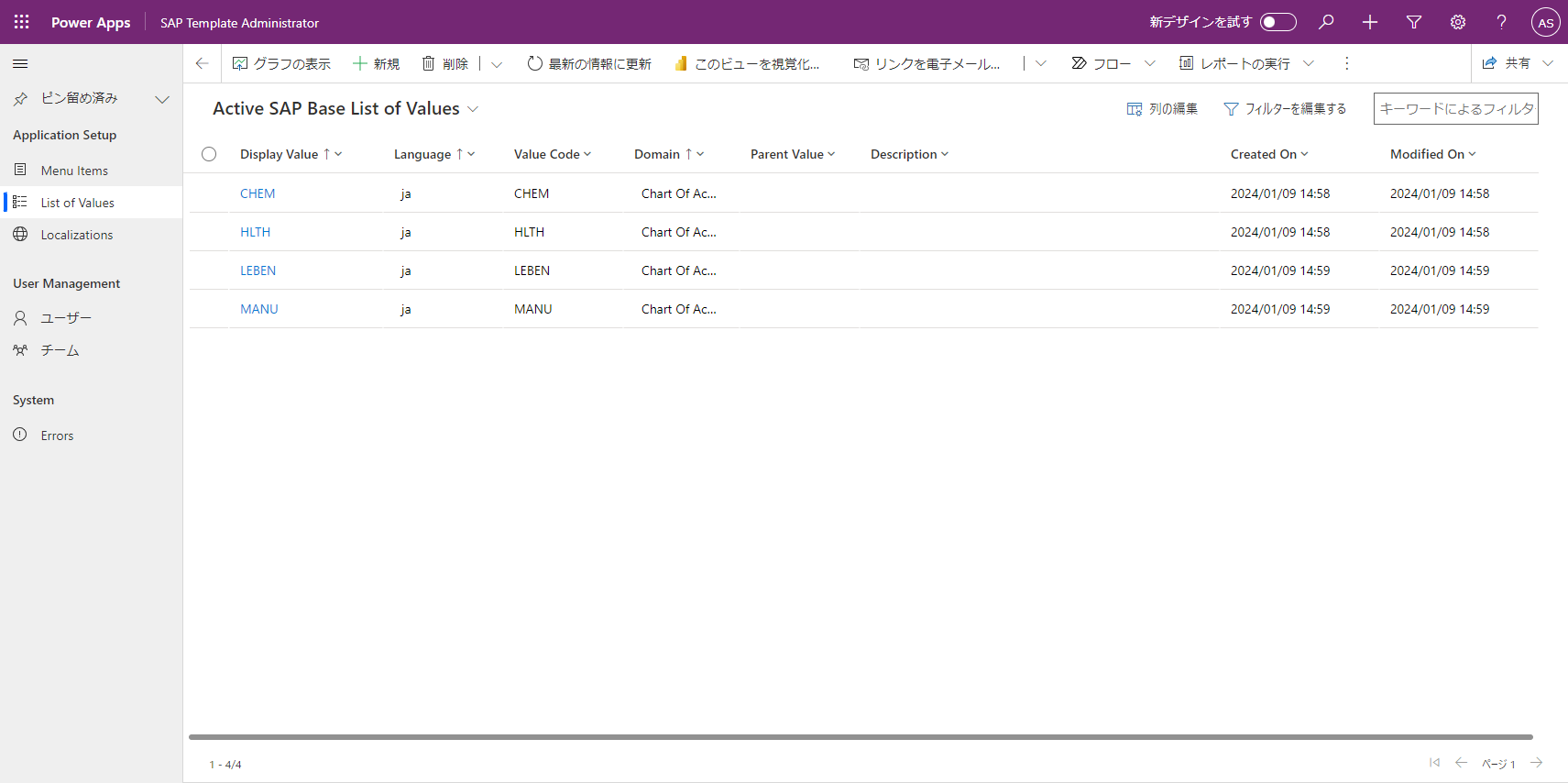Click 列の編集 edit columns button
This screenshot has width=1568, height=783.
tap(1162, 109)
